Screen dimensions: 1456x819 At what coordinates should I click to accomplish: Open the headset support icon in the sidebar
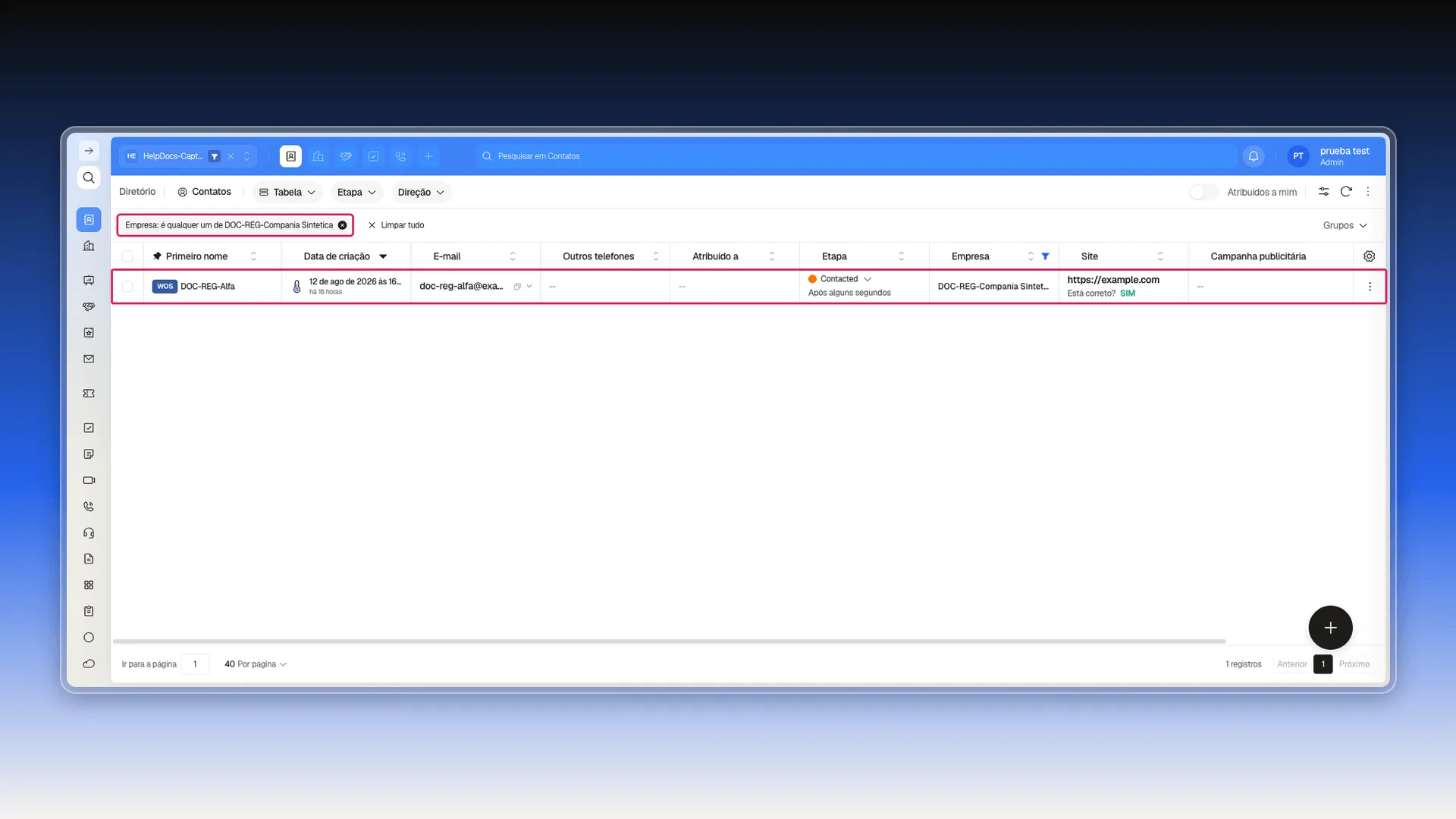coord(89,533)
